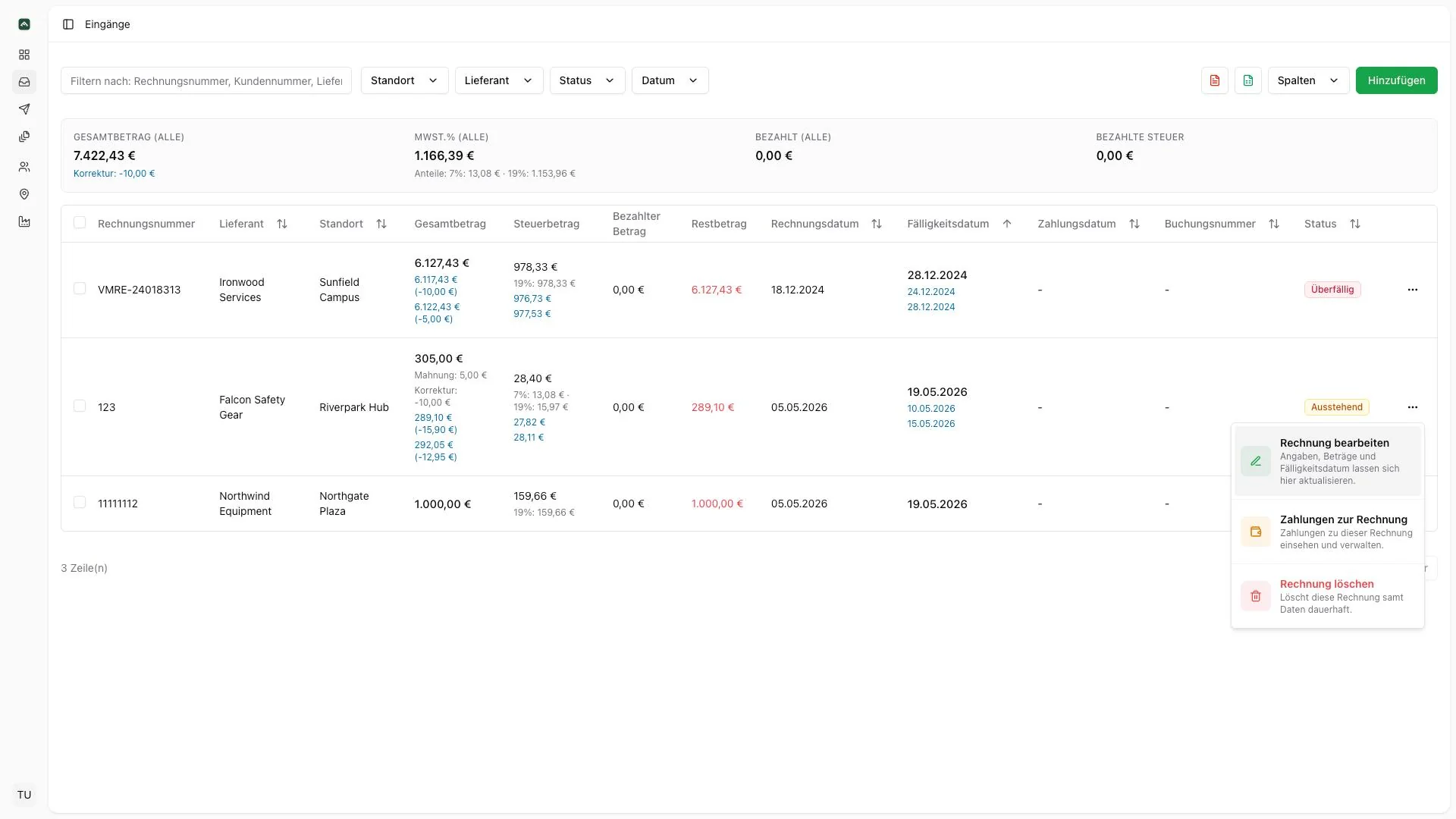Select checkbox for invoice VMRE-24018313
This screenshot has height=819, width=1456.
80,289
